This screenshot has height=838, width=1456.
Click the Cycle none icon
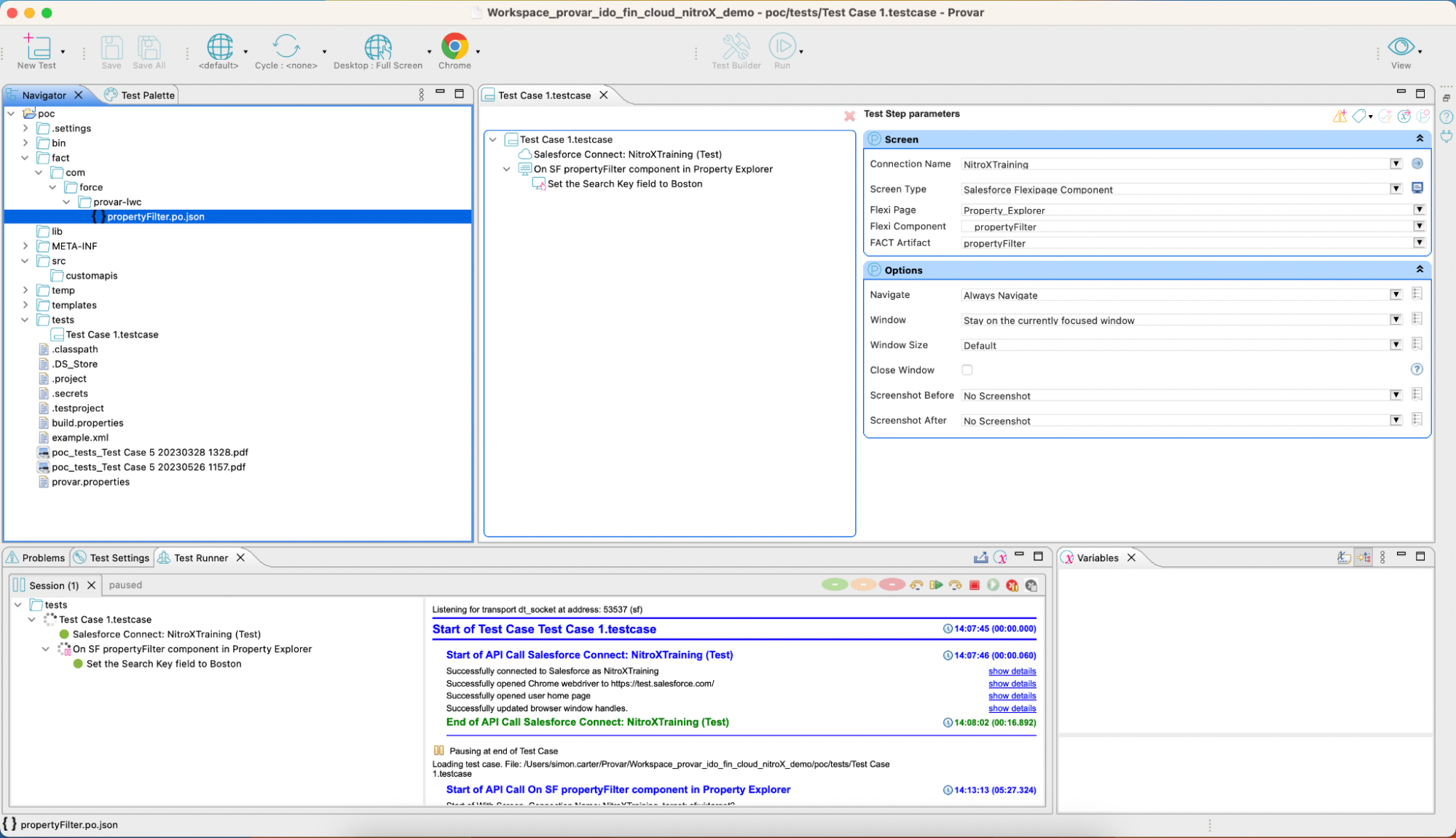286,47
